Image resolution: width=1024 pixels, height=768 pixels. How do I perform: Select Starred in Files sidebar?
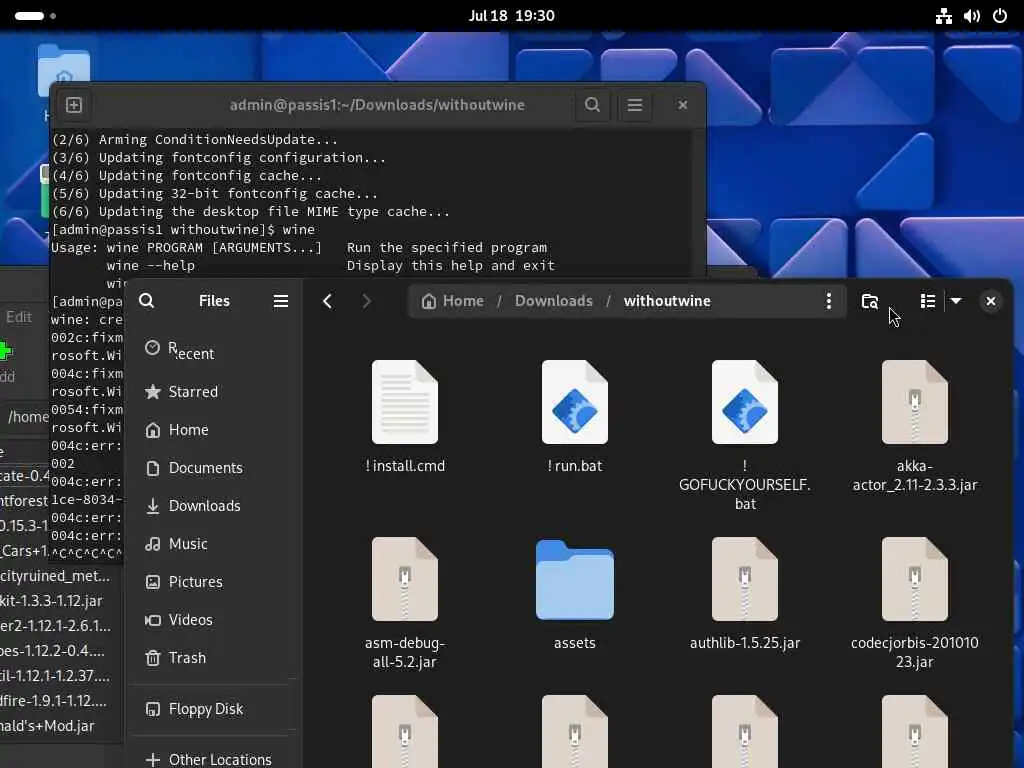point(214,392)
